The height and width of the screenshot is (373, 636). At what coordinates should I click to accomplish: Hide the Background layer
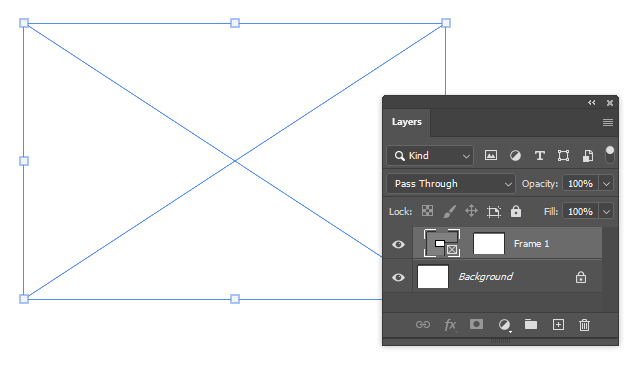398,277
